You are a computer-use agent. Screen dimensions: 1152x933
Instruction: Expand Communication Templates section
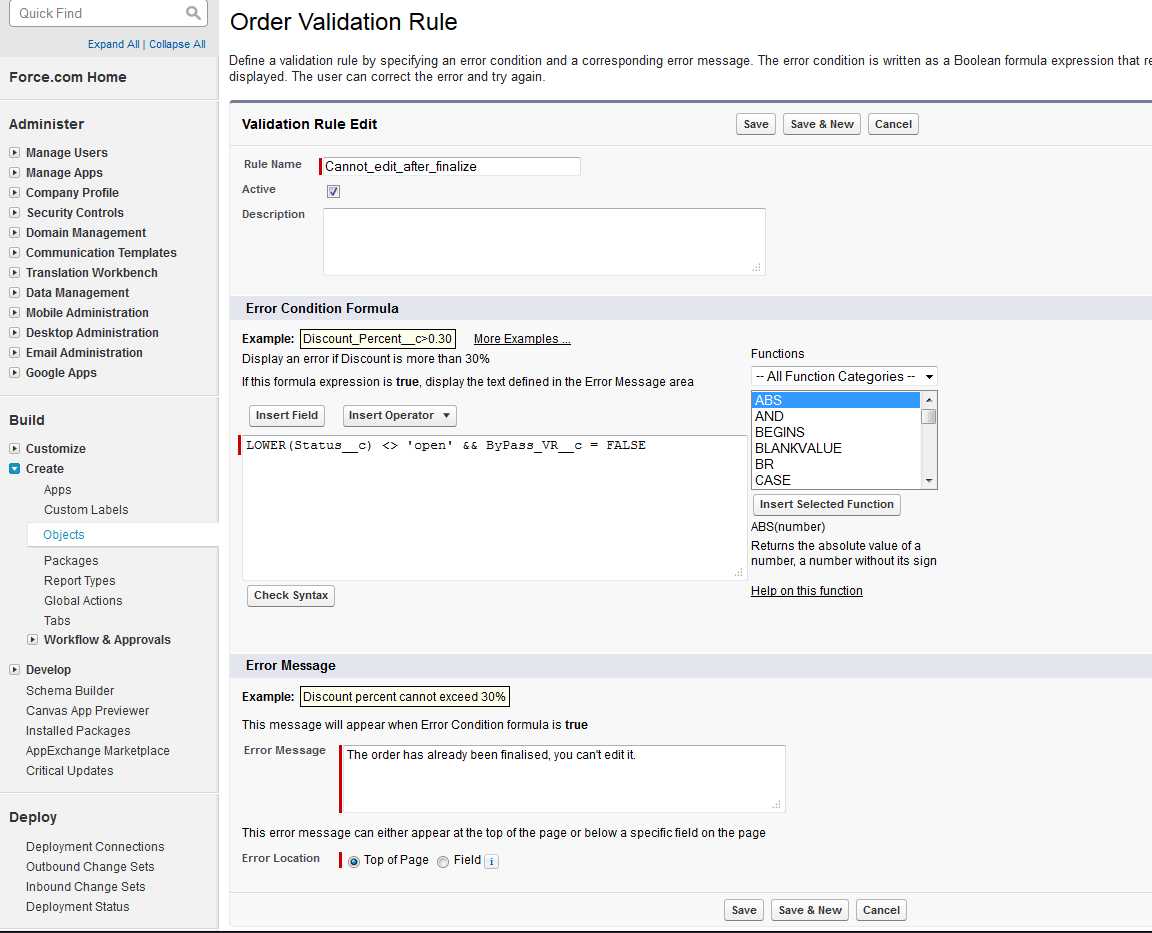[x=14, y=252]
